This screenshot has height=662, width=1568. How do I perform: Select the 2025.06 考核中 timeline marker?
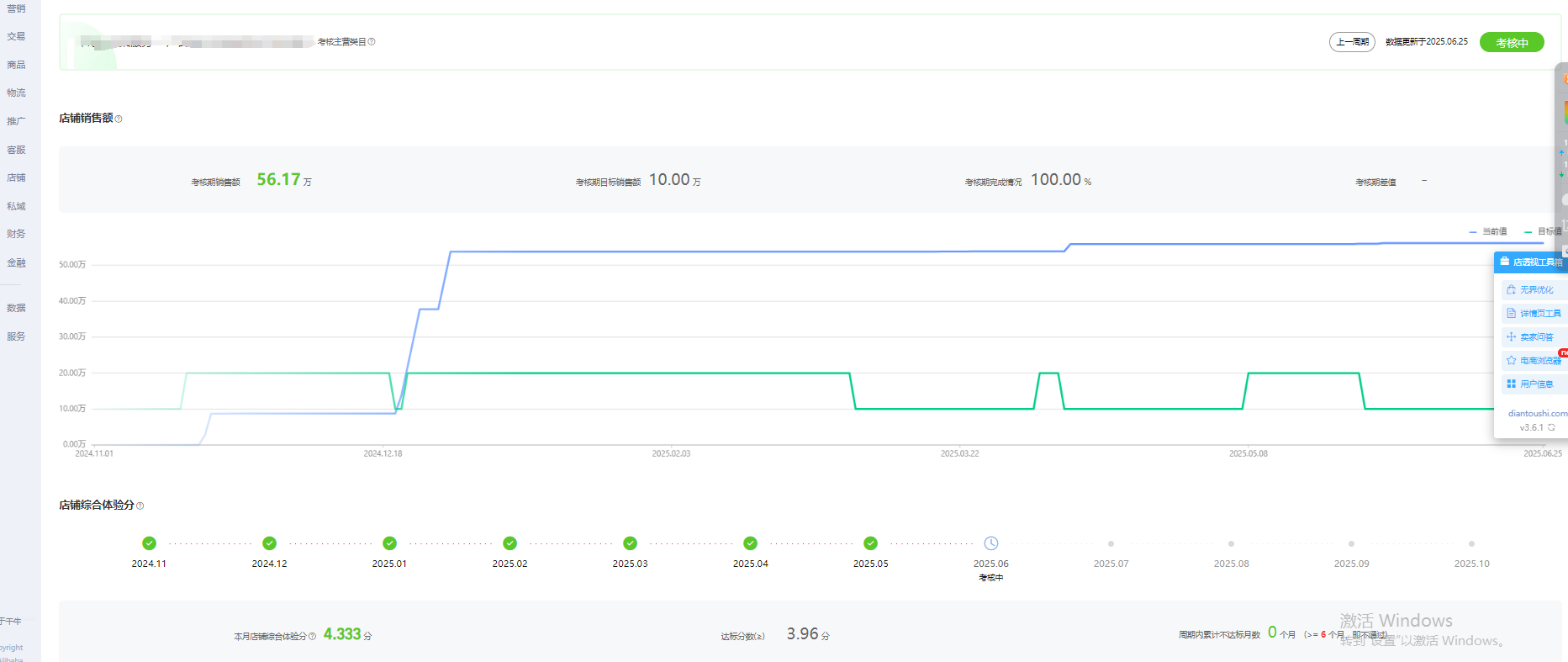pyautogui.click(x=991, y=543)
